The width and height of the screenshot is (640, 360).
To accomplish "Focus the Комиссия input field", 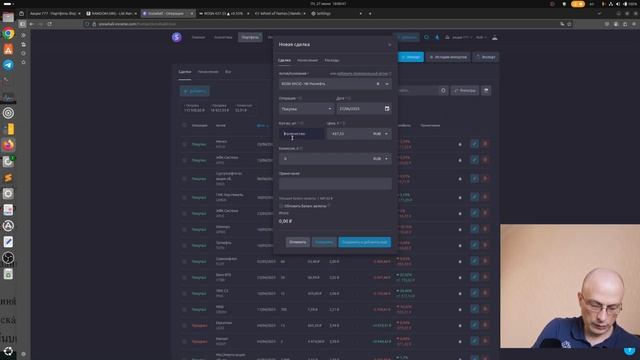I will pyautogui.click(x=325, y=158).
